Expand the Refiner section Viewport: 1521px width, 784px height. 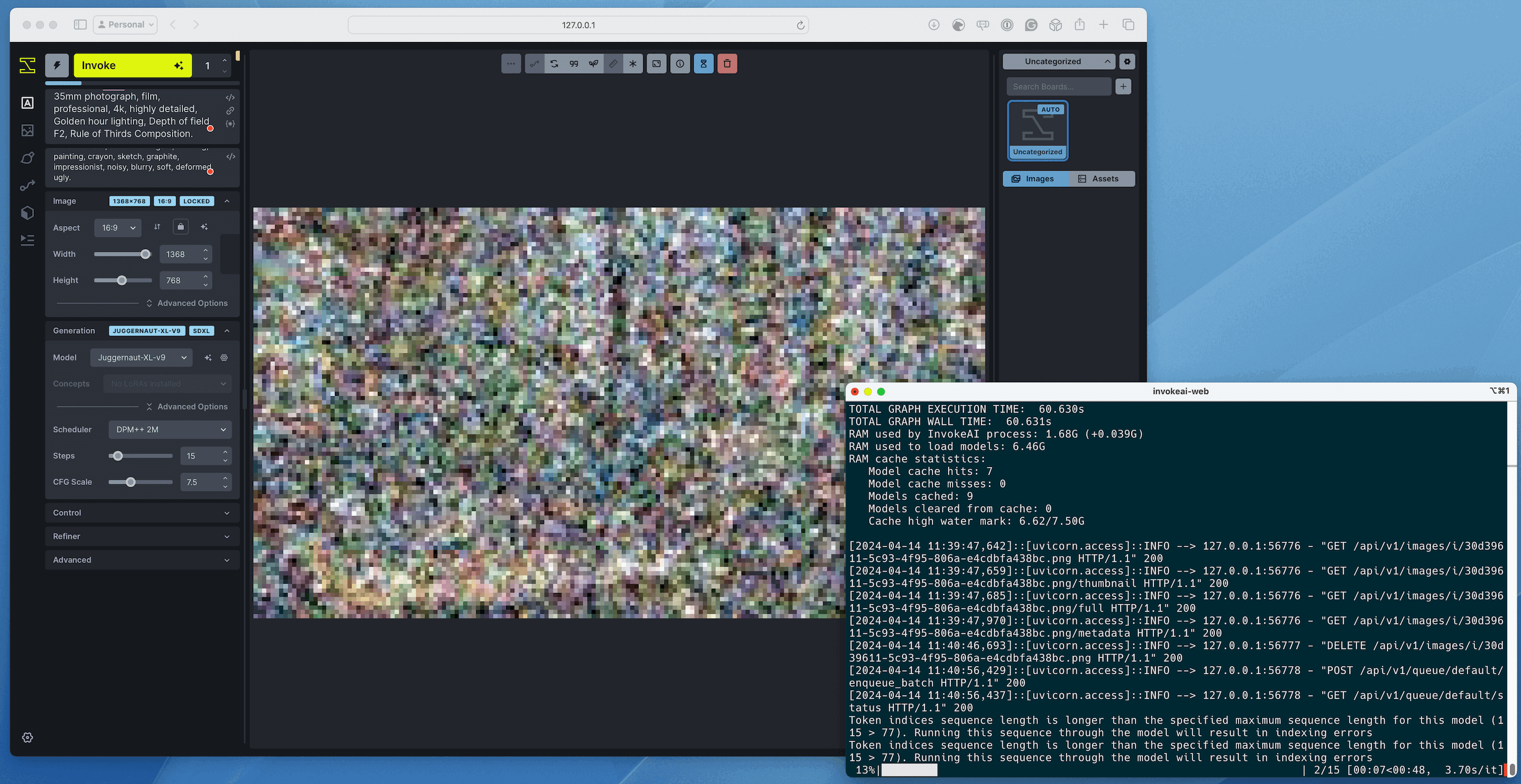coord(142,537)
